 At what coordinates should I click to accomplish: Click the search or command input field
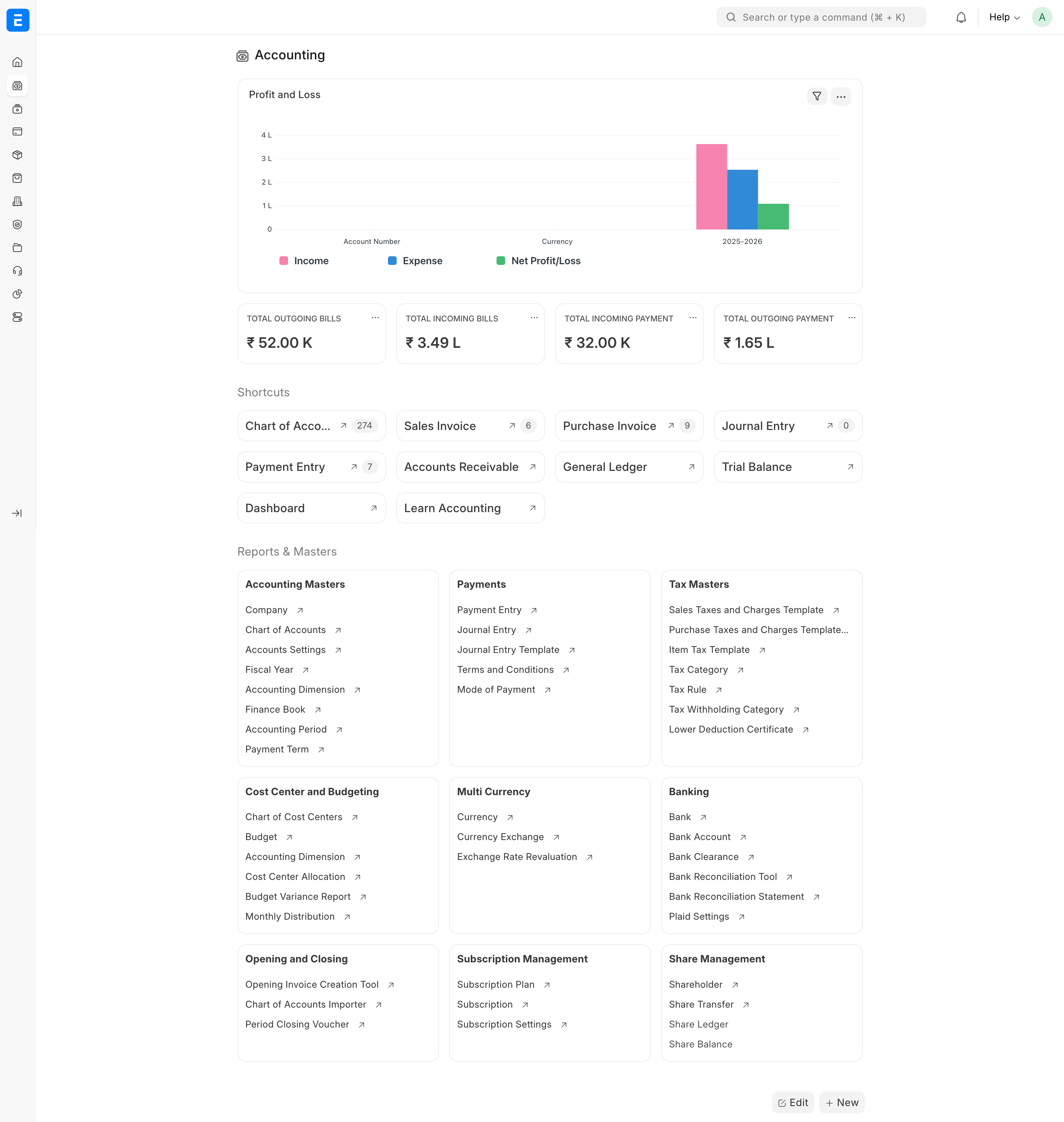coord(821,18)
